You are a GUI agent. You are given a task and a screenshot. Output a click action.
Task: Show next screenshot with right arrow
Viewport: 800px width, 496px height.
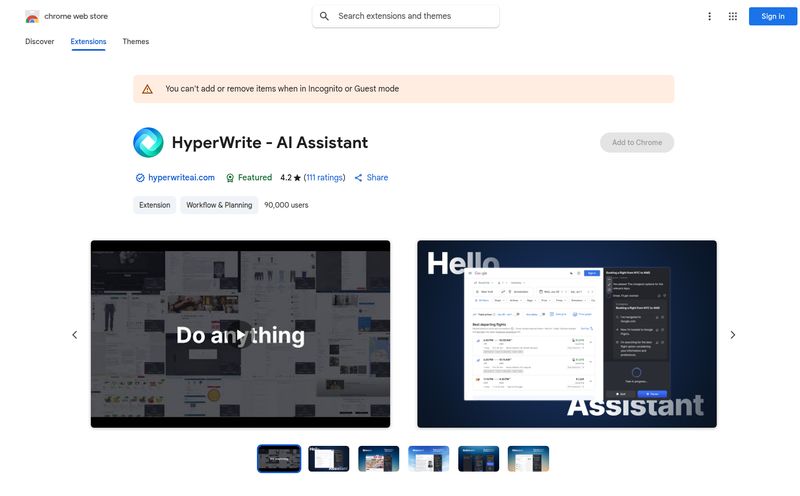pos(733,335)
